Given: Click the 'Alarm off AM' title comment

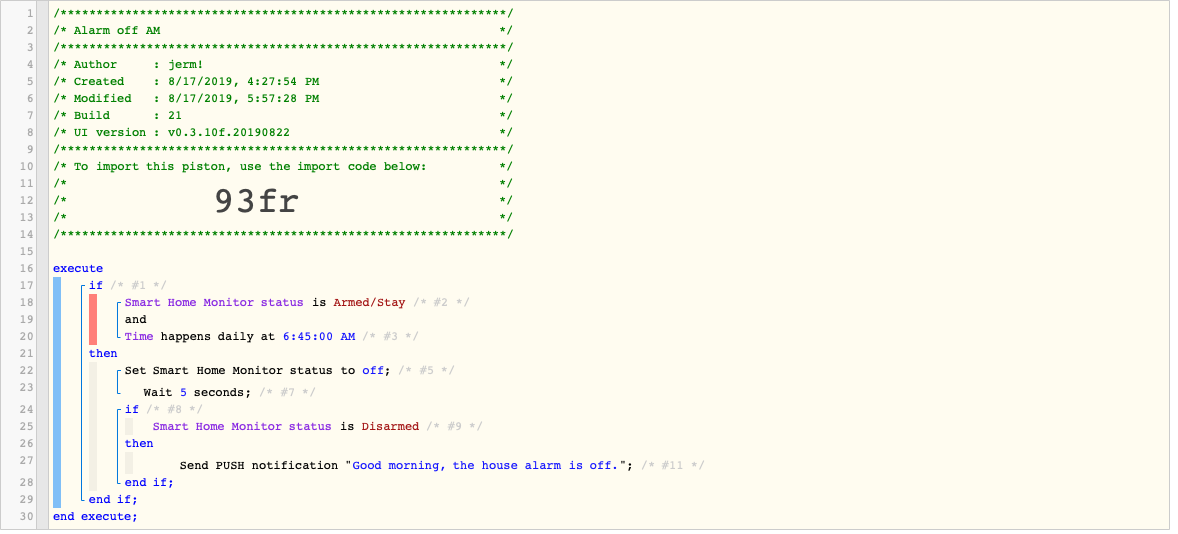Looking at the screenshot, I should coord(116,31).
